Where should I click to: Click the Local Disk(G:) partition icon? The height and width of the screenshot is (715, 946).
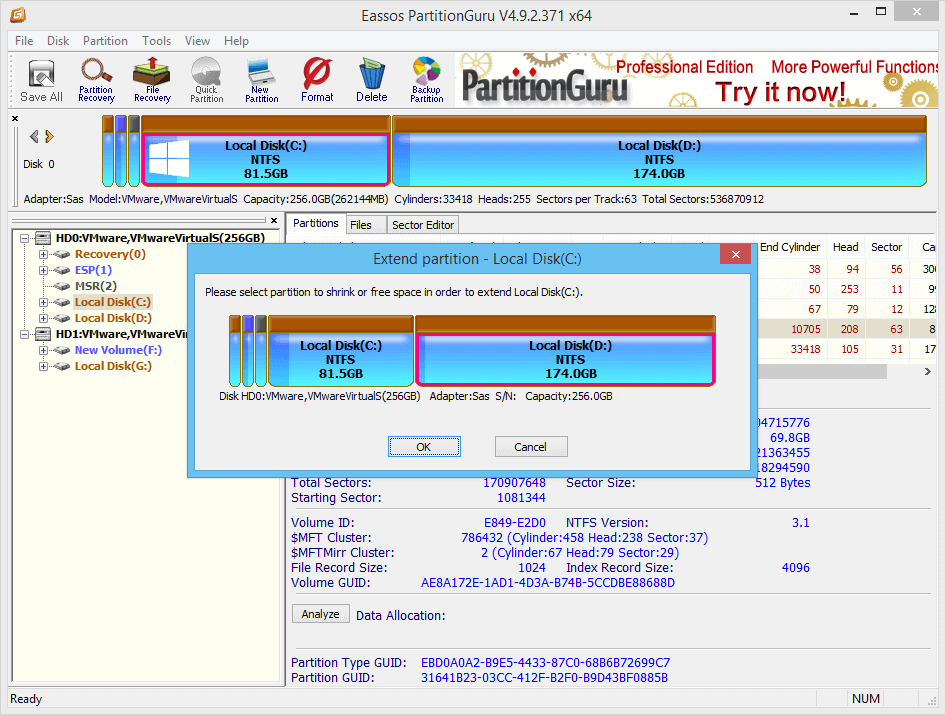click(x=62, y=366)
